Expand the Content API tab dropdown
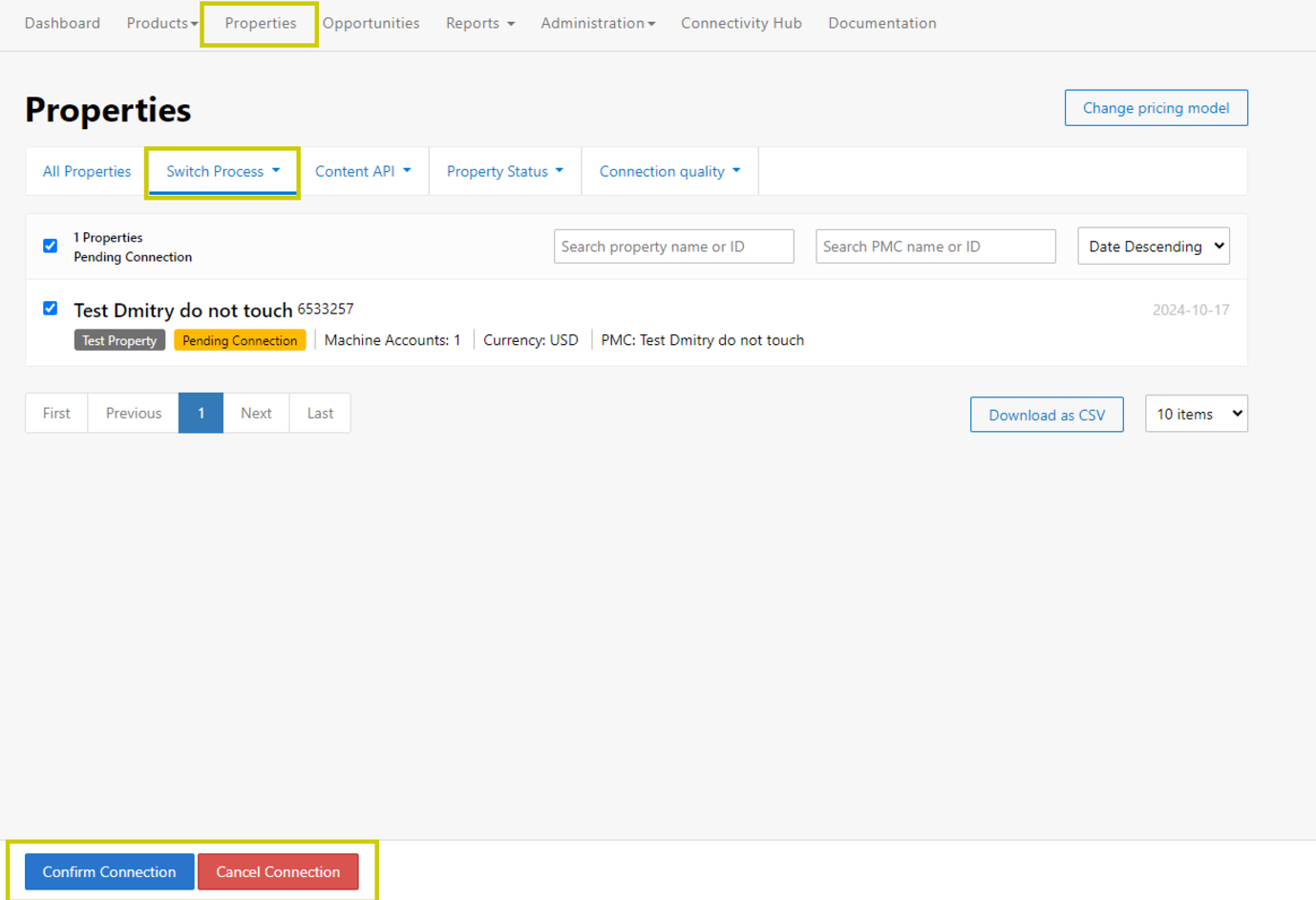 363,171
